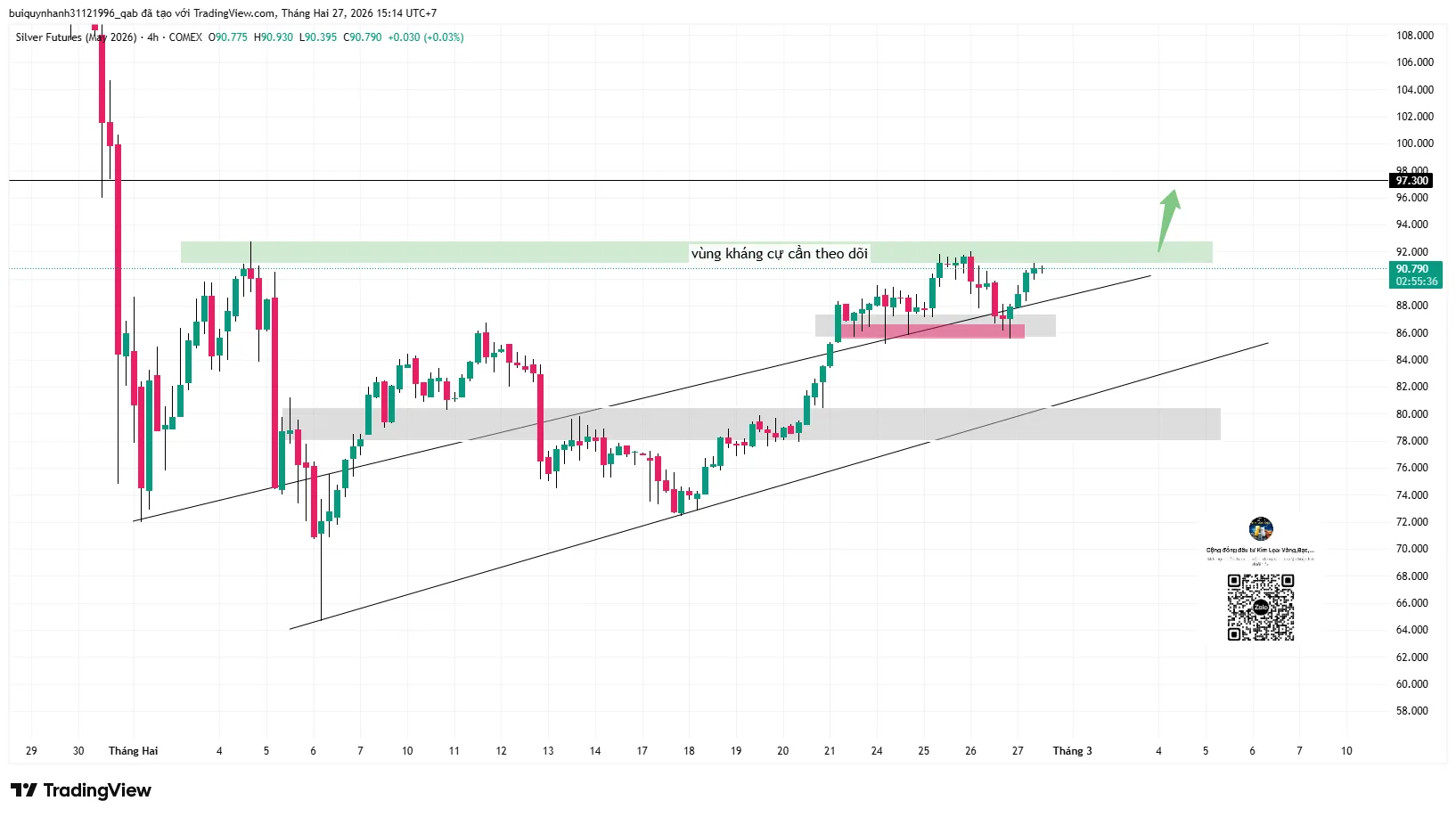Click the COMEX exchange label in header
The width and height of the screenshot is (1456, 817).
tap(185, 37)
